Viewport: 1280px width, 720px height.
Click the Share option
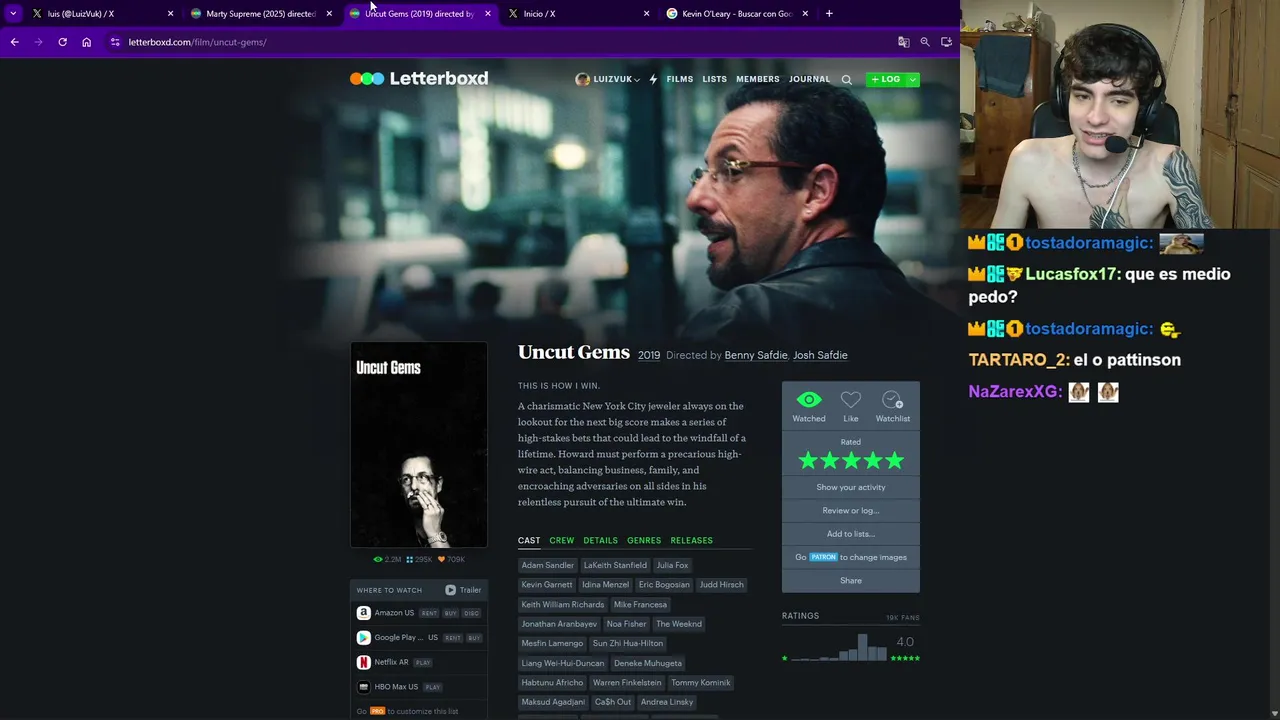click(x=851, y=580)
